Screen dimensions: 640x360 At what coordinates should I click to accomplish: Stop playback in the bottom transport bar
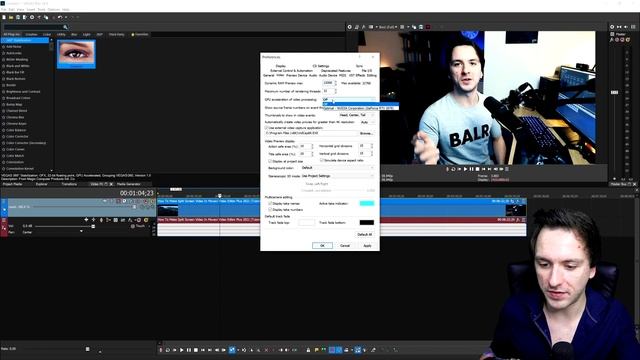pyautogui.click(x=196, y=350)
